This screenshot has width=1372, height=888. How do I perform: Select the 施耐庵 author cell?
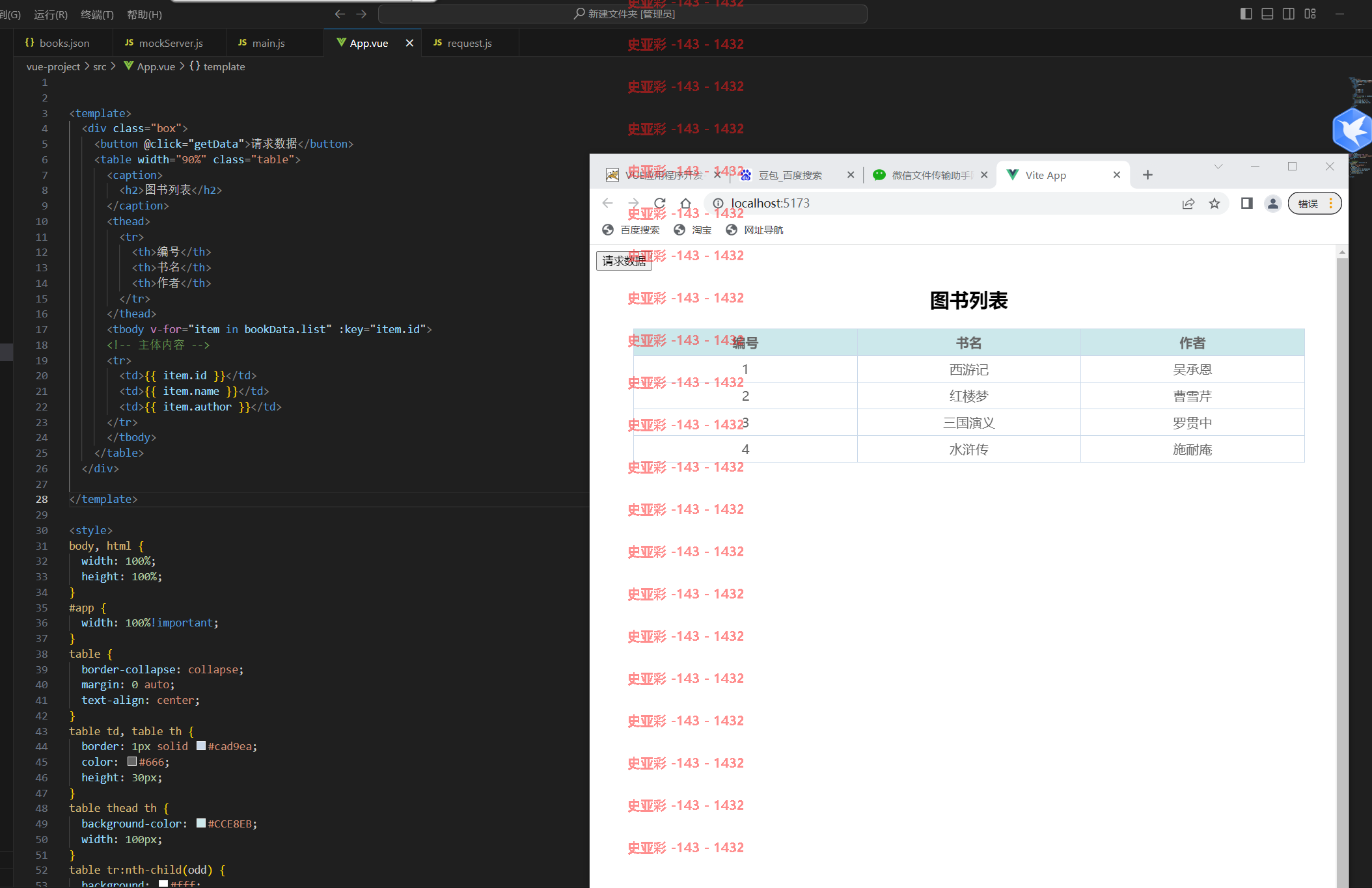[x=1192, y=450]
